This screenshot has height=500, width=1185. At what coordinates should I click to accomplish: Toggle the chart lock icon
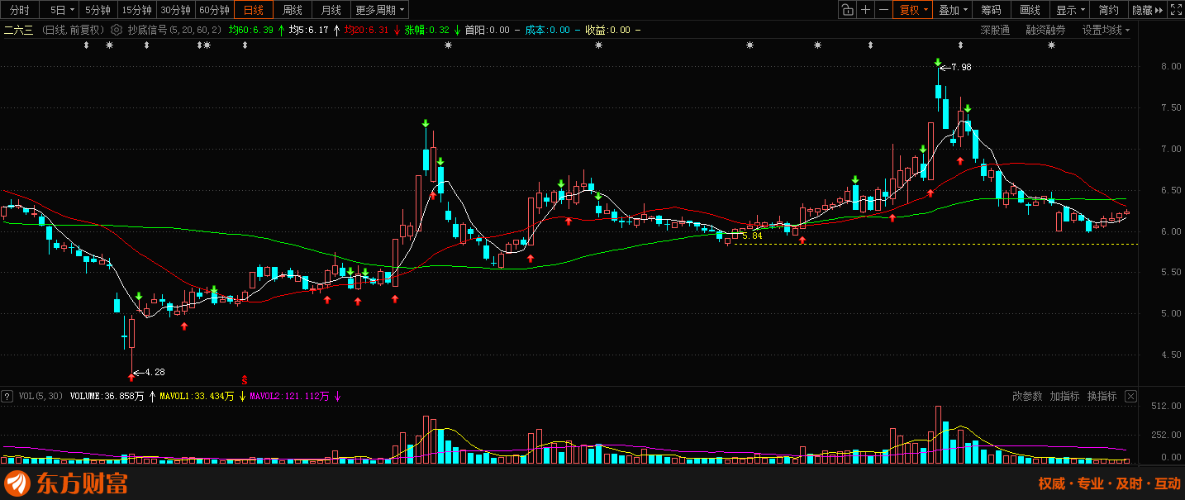(x=847, y=10)
